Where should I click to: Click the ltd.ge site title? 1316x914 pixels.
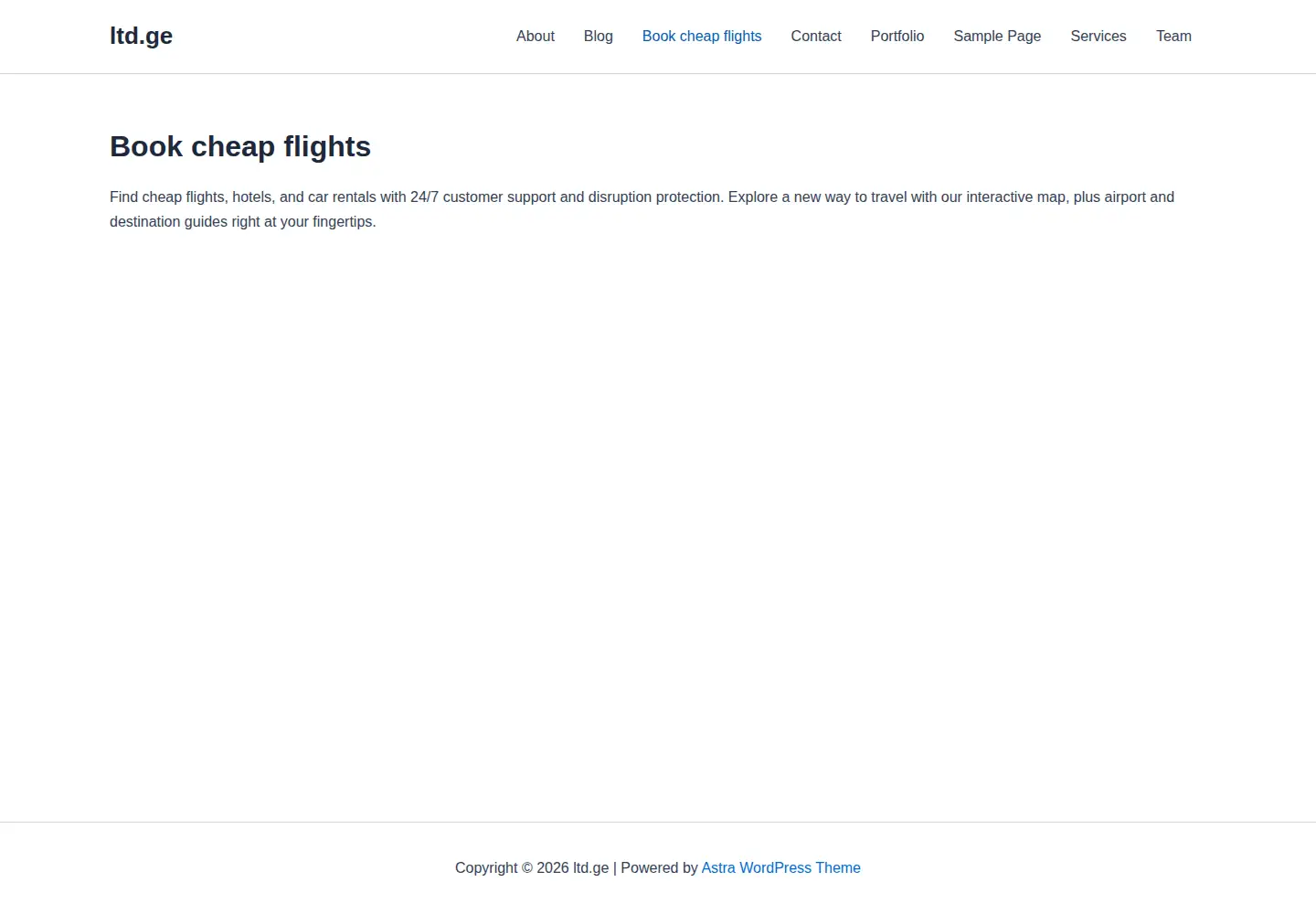pos(141,36)
